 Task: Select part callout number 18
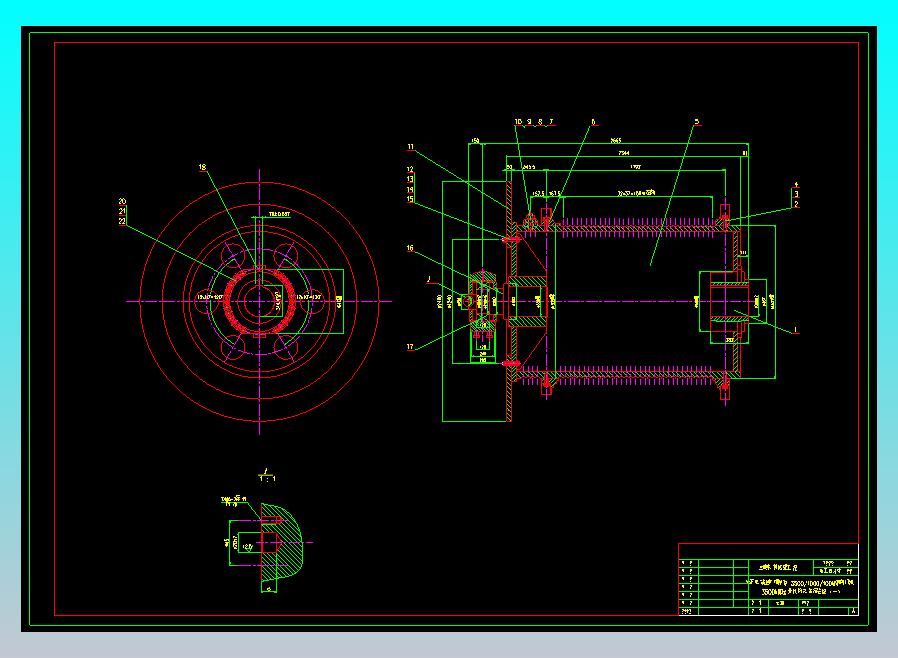[202, 167]
